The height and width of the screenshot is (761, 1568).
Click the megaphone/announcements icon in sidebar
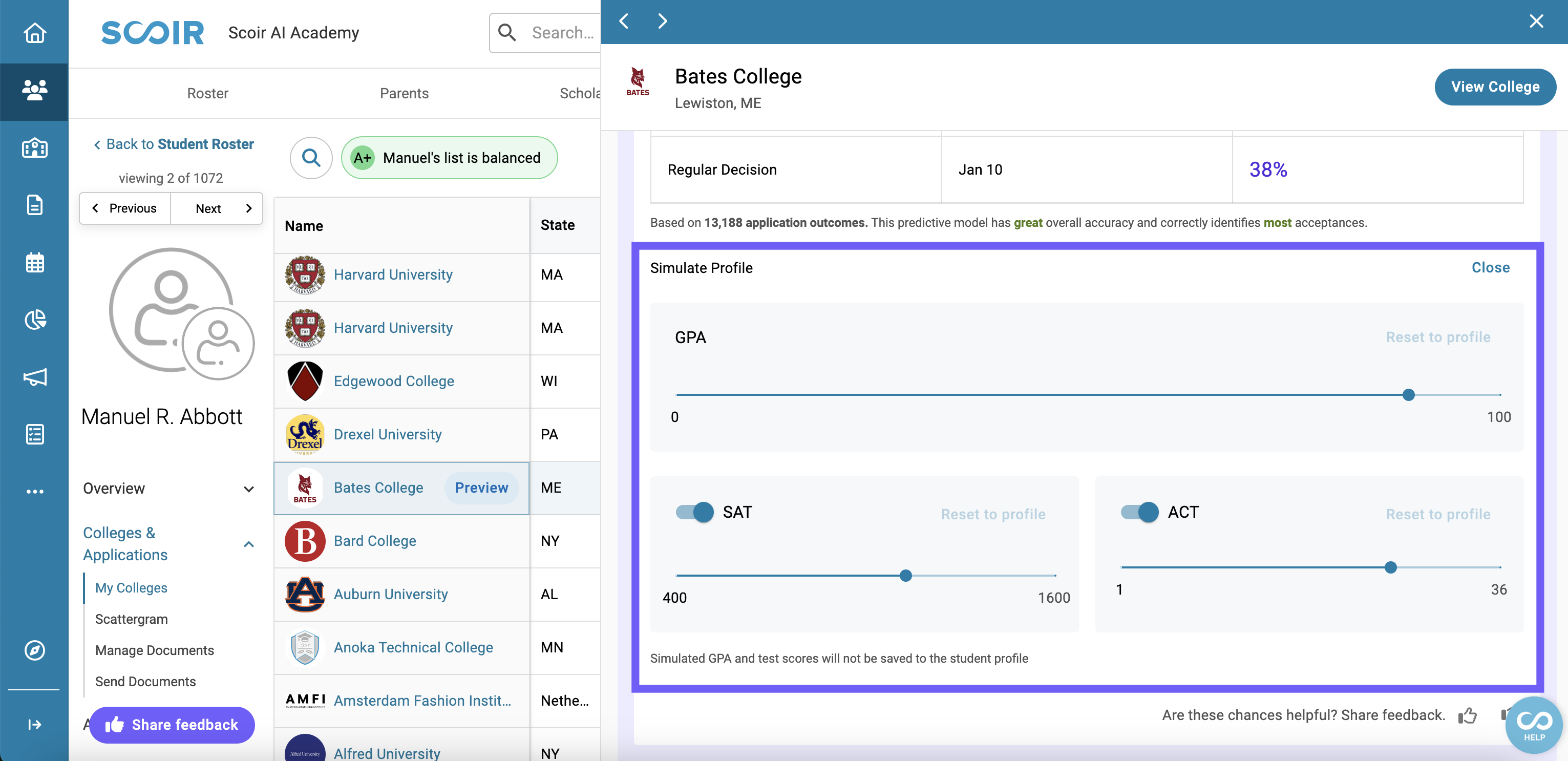[34, 378]
